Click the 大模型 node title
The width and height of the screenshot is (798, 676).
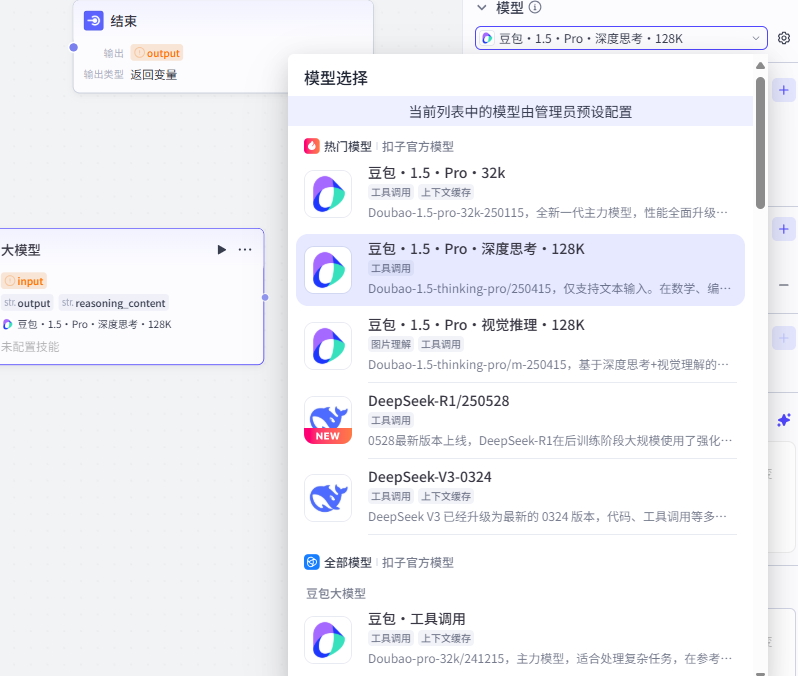21,250
